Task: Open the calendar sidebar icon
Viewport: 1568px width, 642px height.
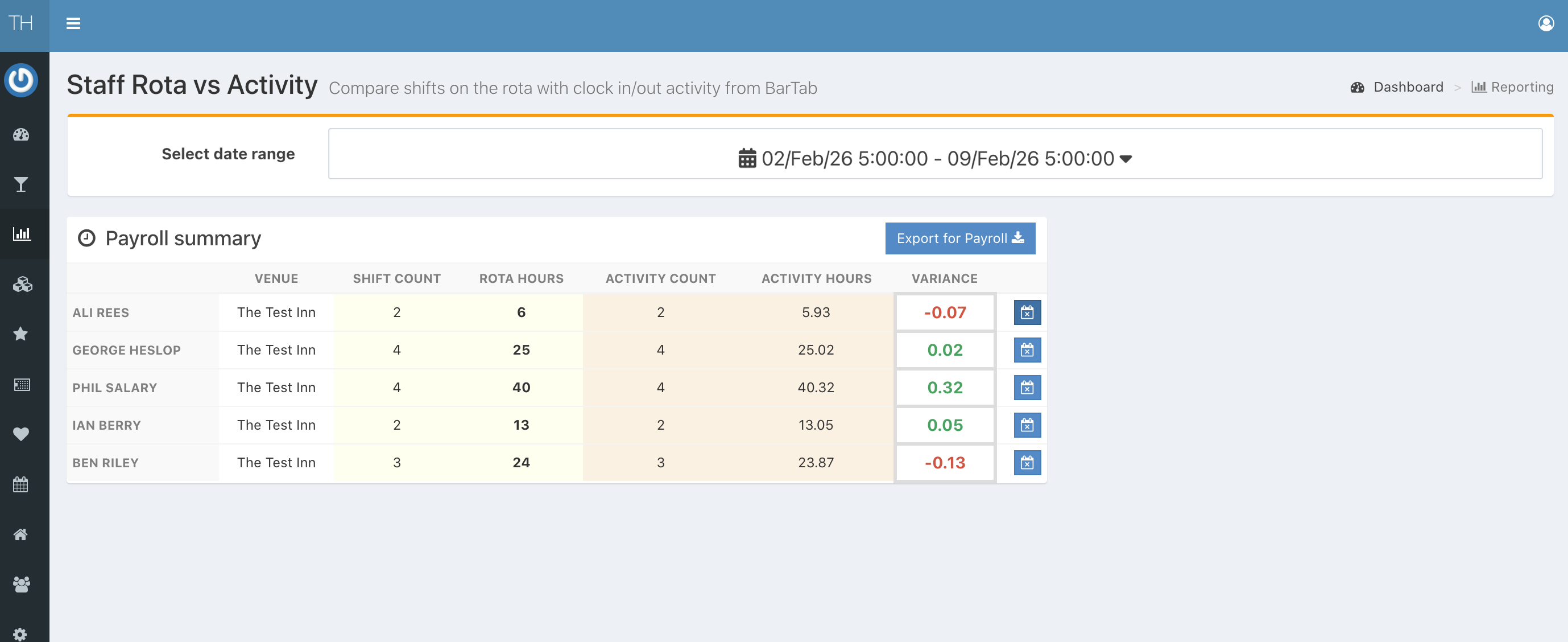Action: [x=21, y=484]
